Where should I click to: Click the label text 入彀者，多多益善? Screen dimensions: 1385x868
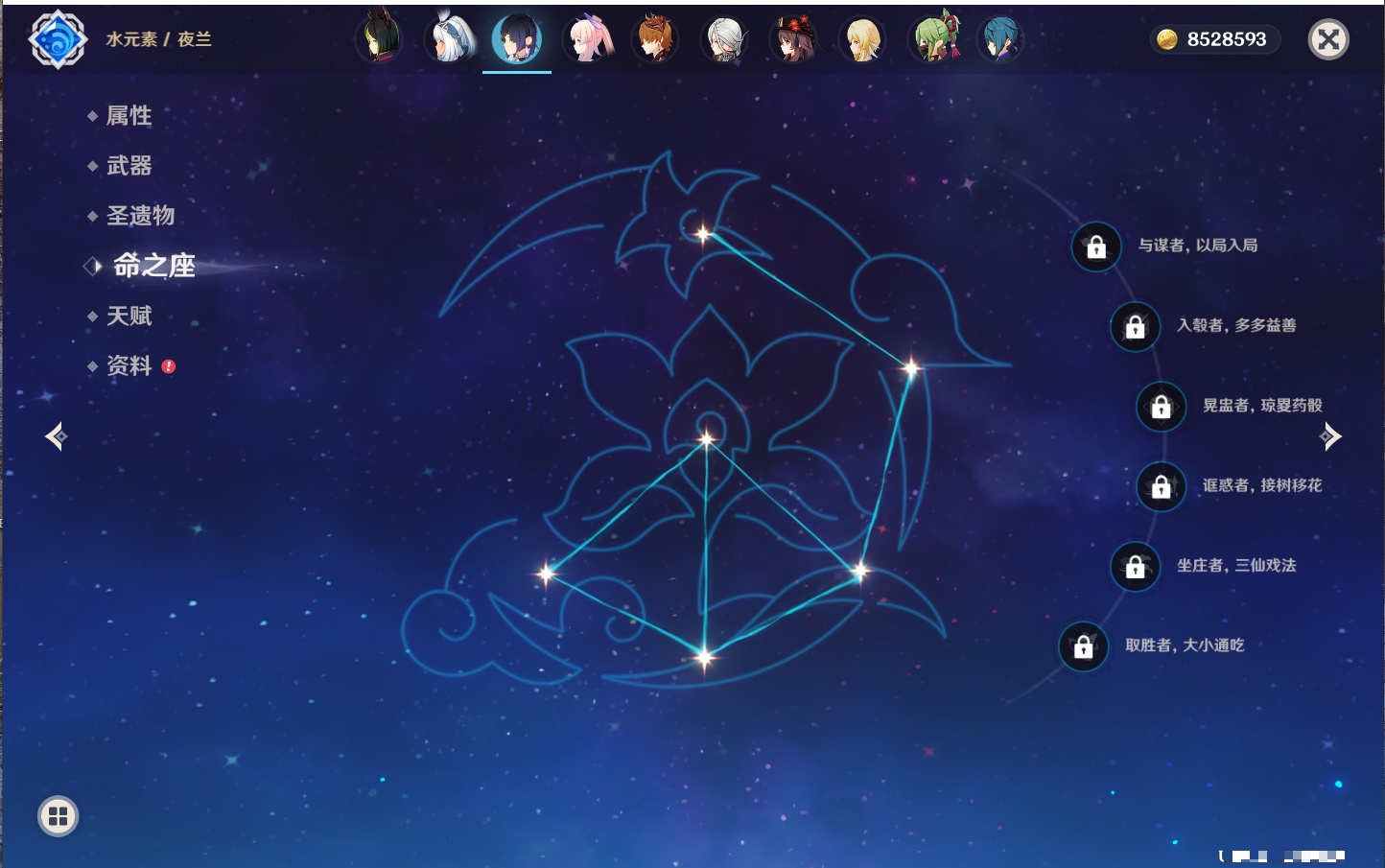click(x=1236, y=325)
